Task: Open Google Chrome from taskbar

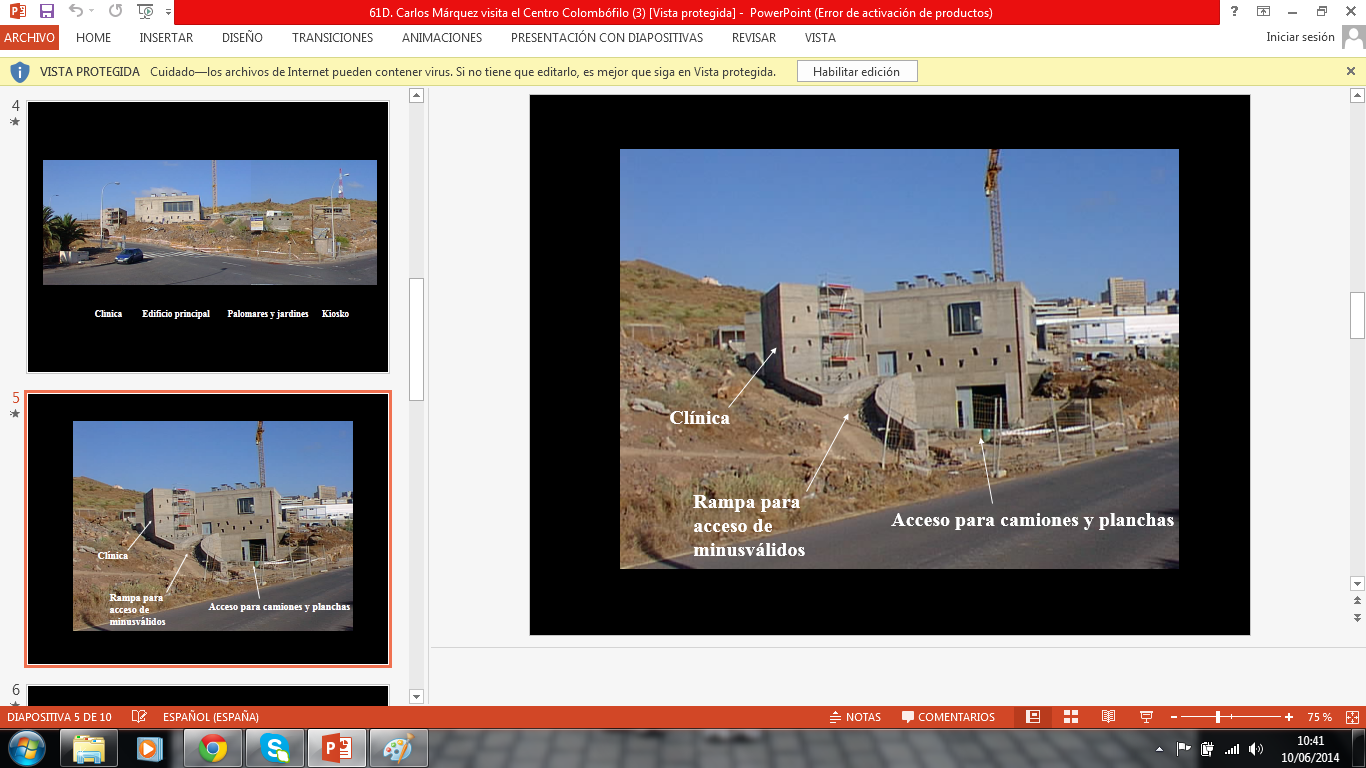Action: (x=213, y=748)
